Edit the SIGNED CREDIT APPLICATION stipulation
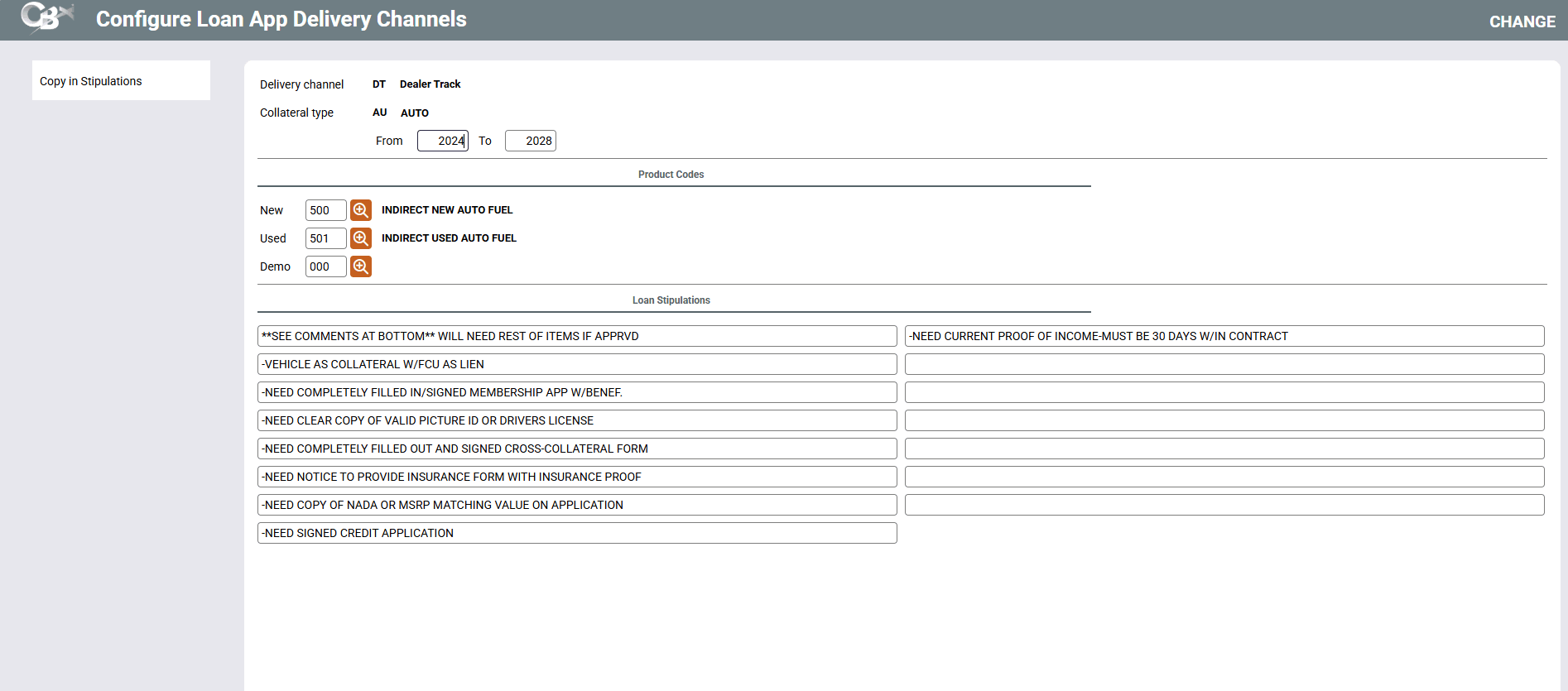The image size is (1568, 691). (x=576, y=533)
